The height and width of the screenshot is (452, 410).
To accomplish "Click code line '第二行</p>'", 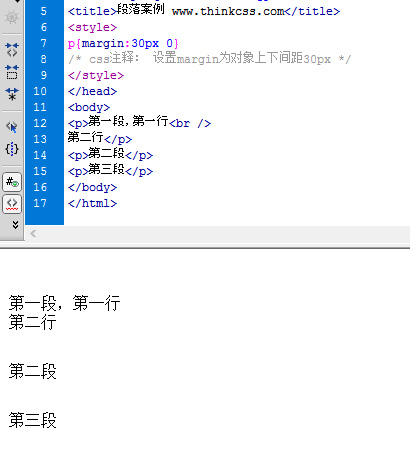I will [100, 138].
